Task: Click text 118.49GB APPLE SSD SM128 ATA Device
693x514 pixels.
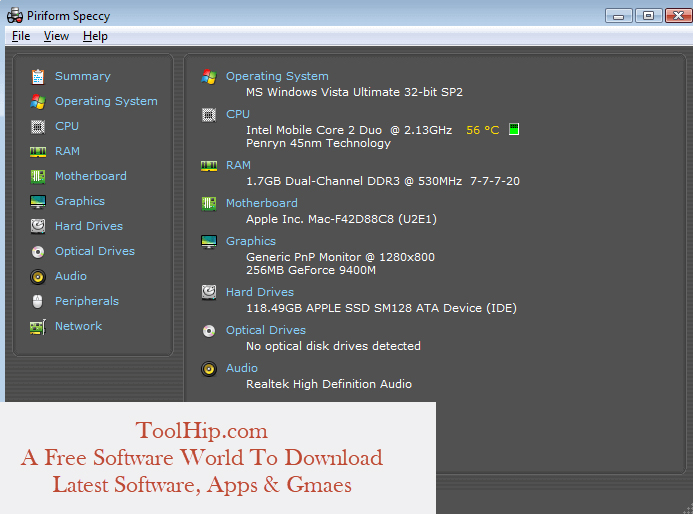Action: point(365,308)
